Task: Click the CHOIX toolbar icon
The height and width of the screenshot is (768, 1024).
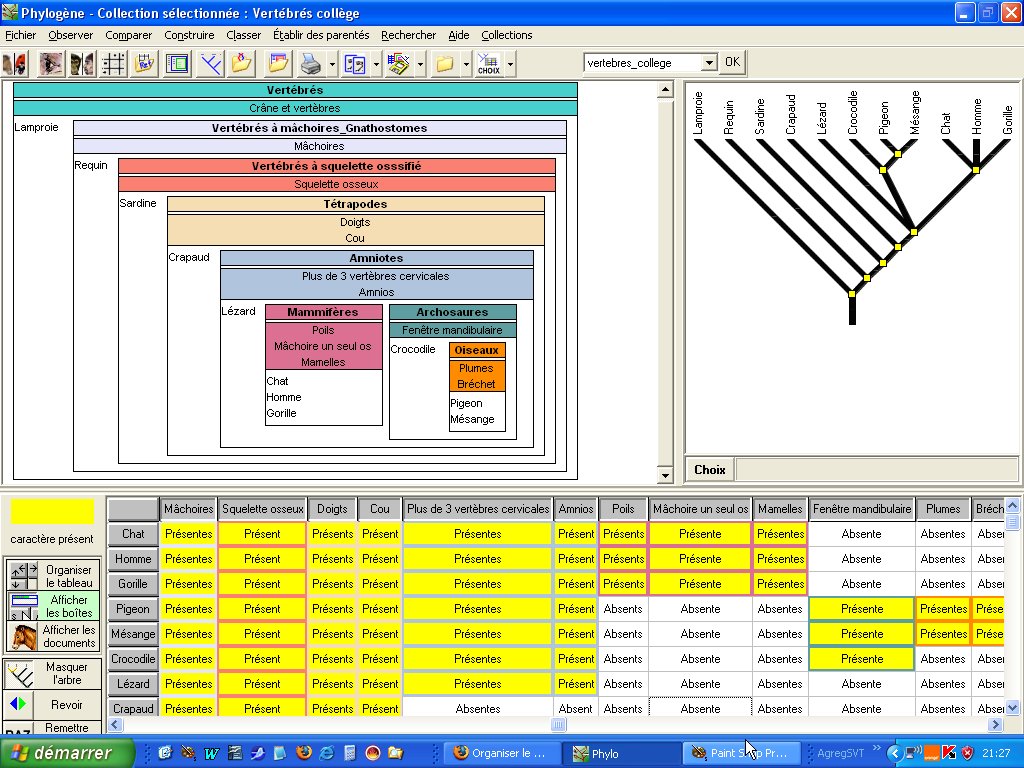Action: (489, 64)
